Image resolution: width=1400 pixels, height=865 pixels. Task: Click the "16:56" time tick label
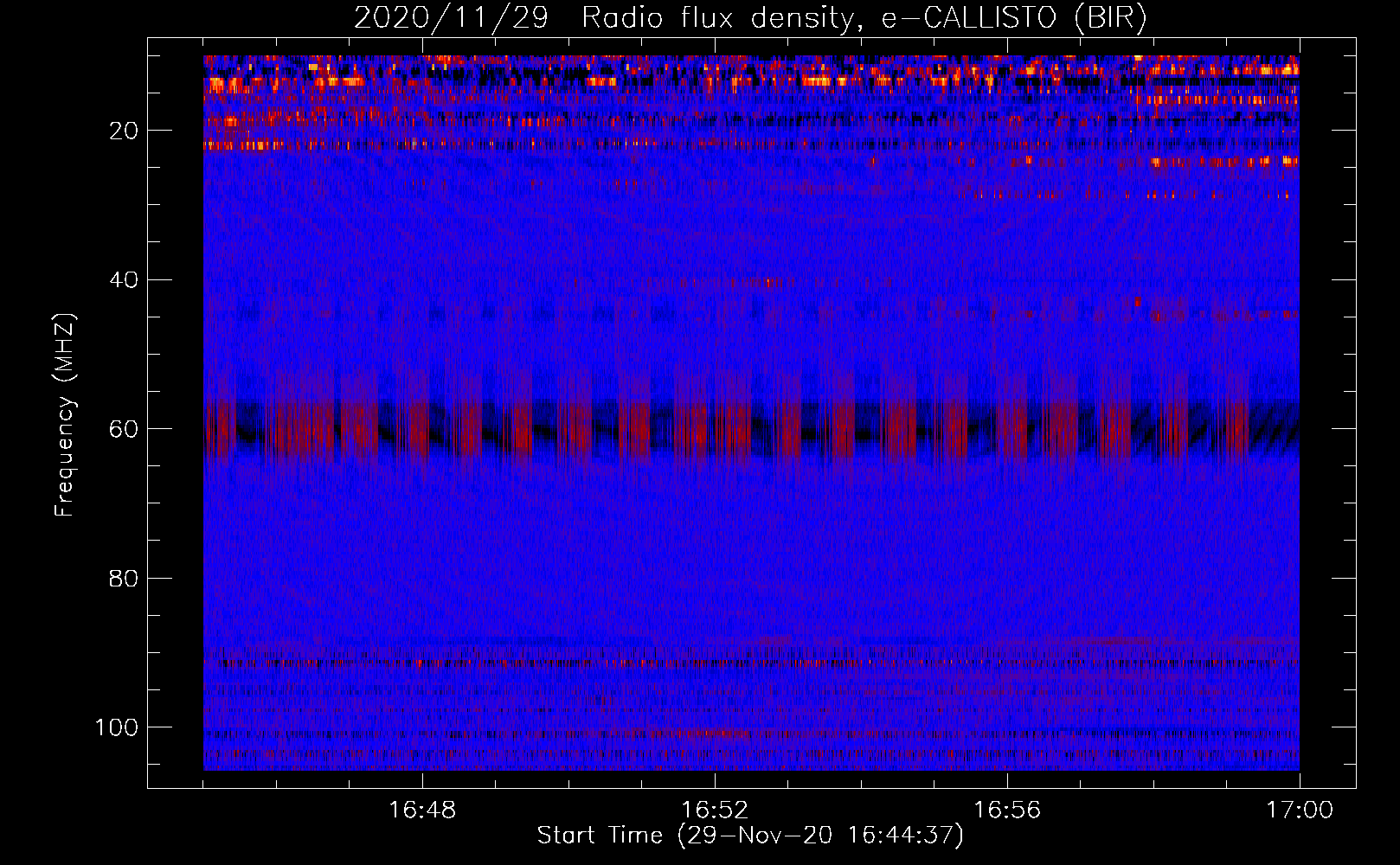(1007, 811)
